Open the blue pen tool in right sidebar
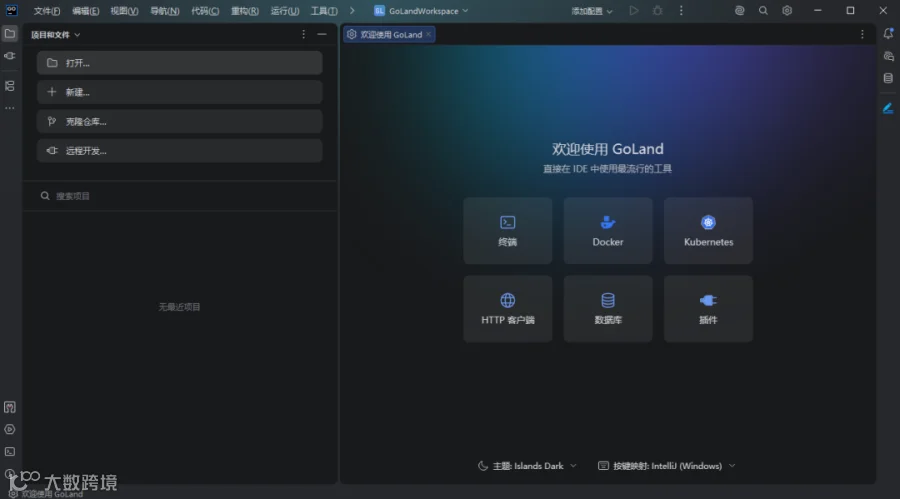 [x=888, y=109]
